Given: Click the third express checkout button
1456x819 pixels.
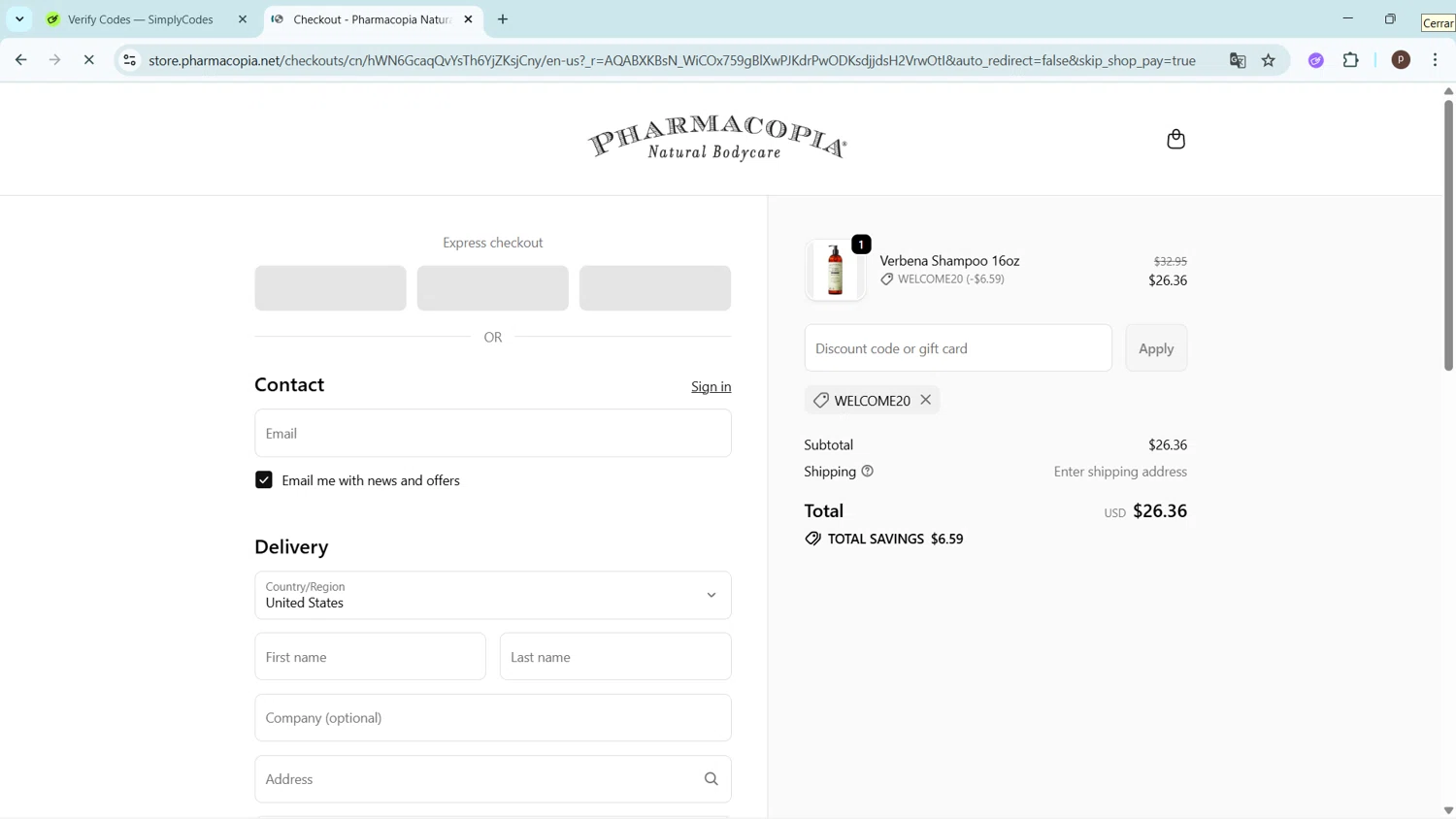Looking at the screenshot, I should 655,288.
